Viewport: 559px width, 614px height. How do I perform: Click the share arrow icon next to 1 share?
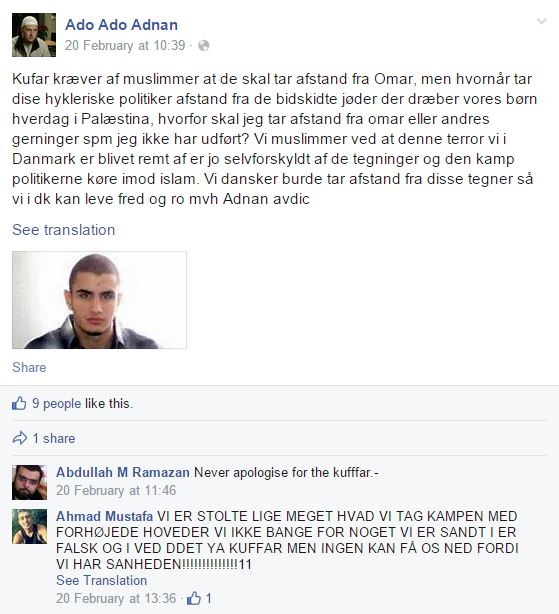coord(20,438)
